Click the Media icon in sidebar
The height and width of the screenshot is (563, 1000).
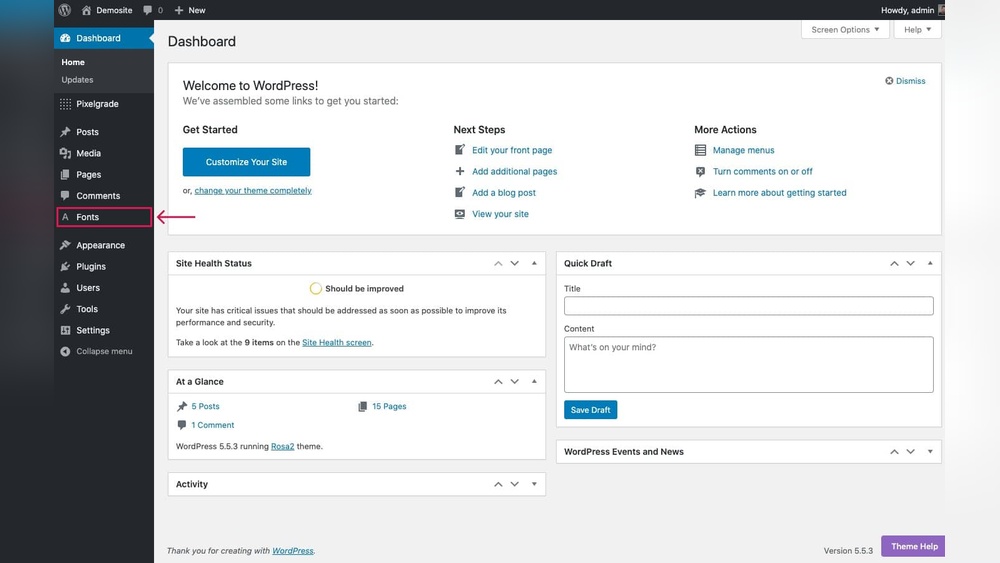click(x=65, y=153)
